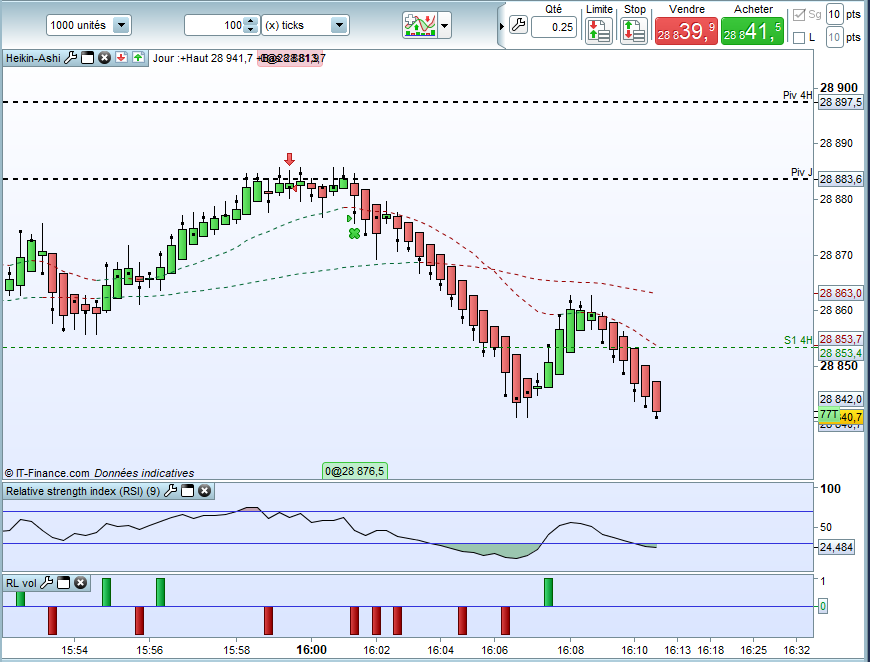Click the 15:54 time axis label
The height and width of the screenshot is (662, 870).
[x=74, y=650]
